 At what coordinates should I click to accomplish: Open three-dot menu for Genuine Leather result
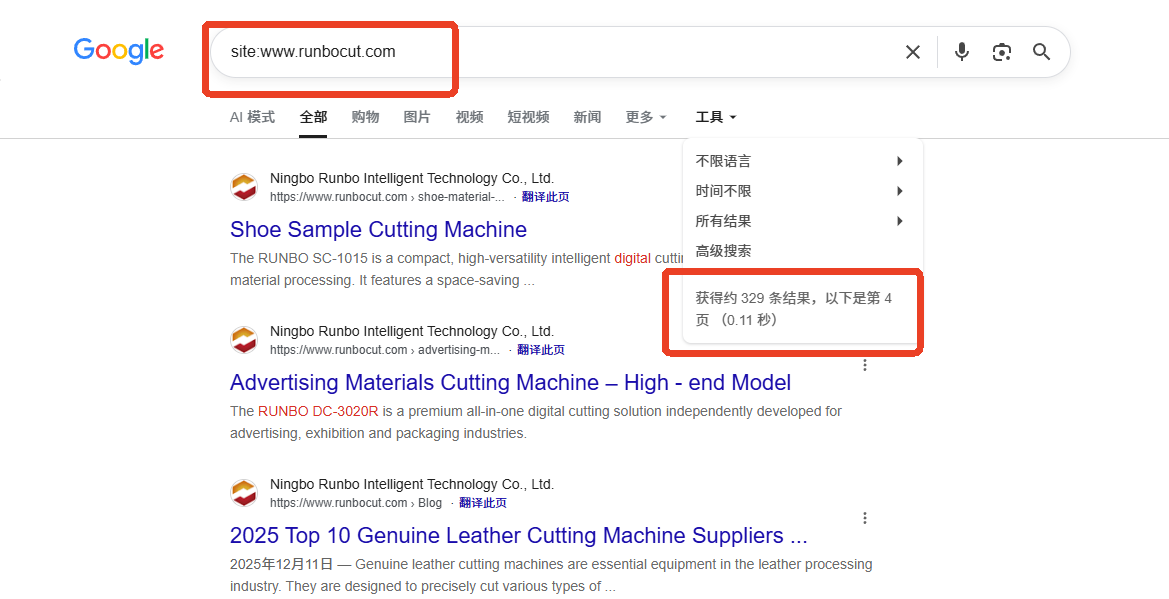click(x=865, y=518)
